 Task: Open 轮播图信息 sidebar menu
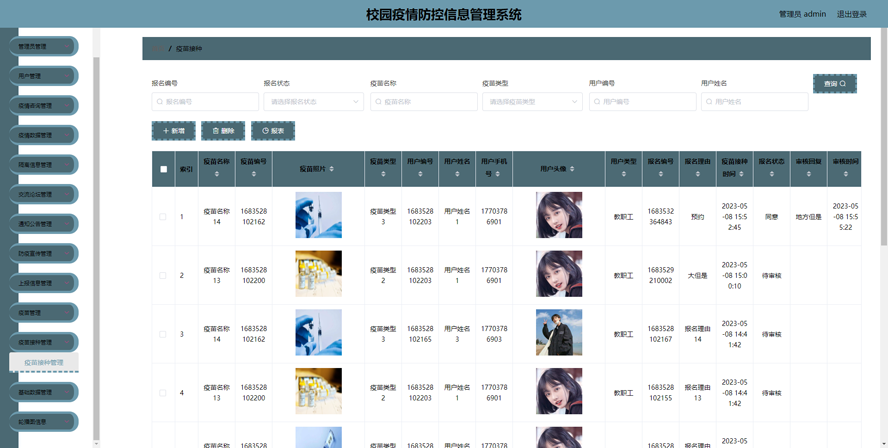44,421
